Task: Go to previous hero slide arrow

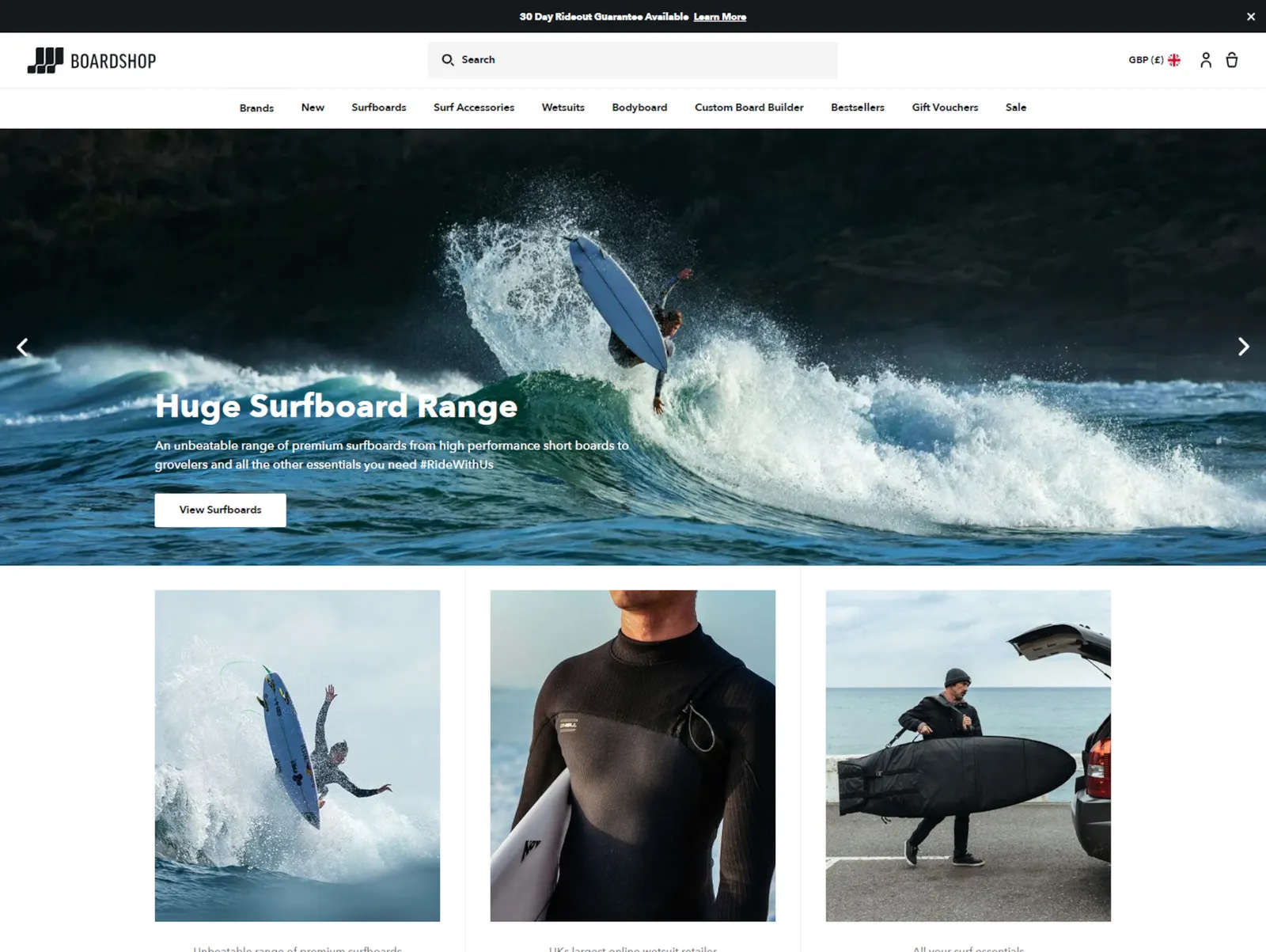Action: [x=23, y=347]
